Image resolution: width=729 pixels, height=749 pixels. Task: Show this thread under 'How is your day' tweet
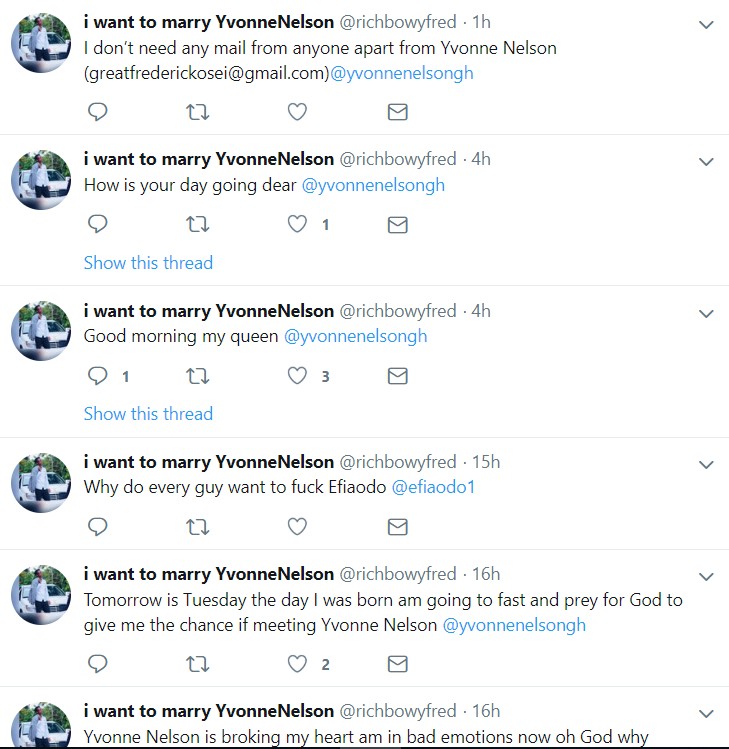(x=148, y=263)
